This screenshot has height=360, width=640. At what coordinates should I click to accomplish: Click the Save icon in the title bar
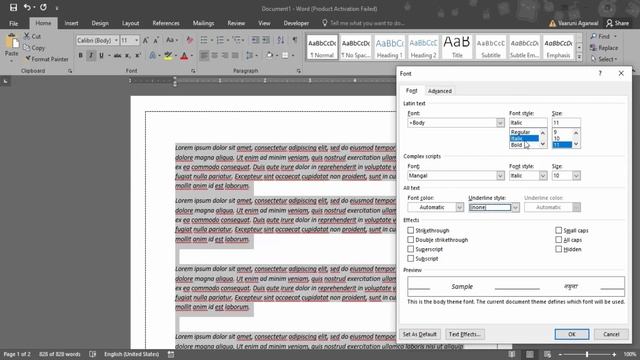[13, 7]
